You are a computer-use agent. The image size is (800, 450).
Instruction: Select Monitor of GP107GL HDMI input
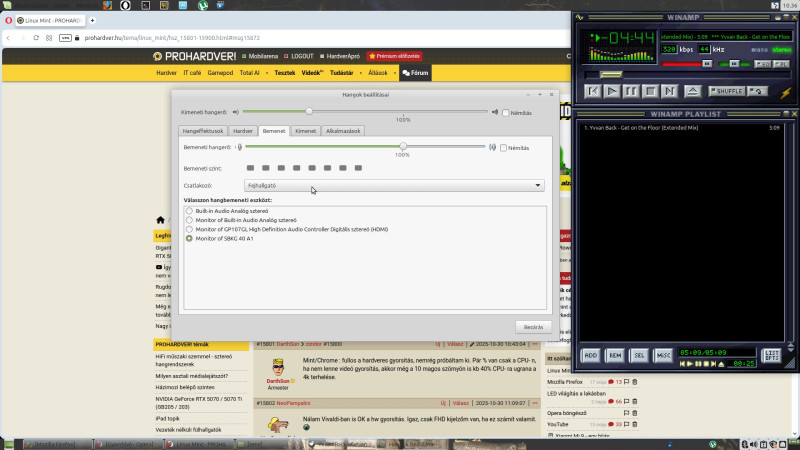point(287,229)
